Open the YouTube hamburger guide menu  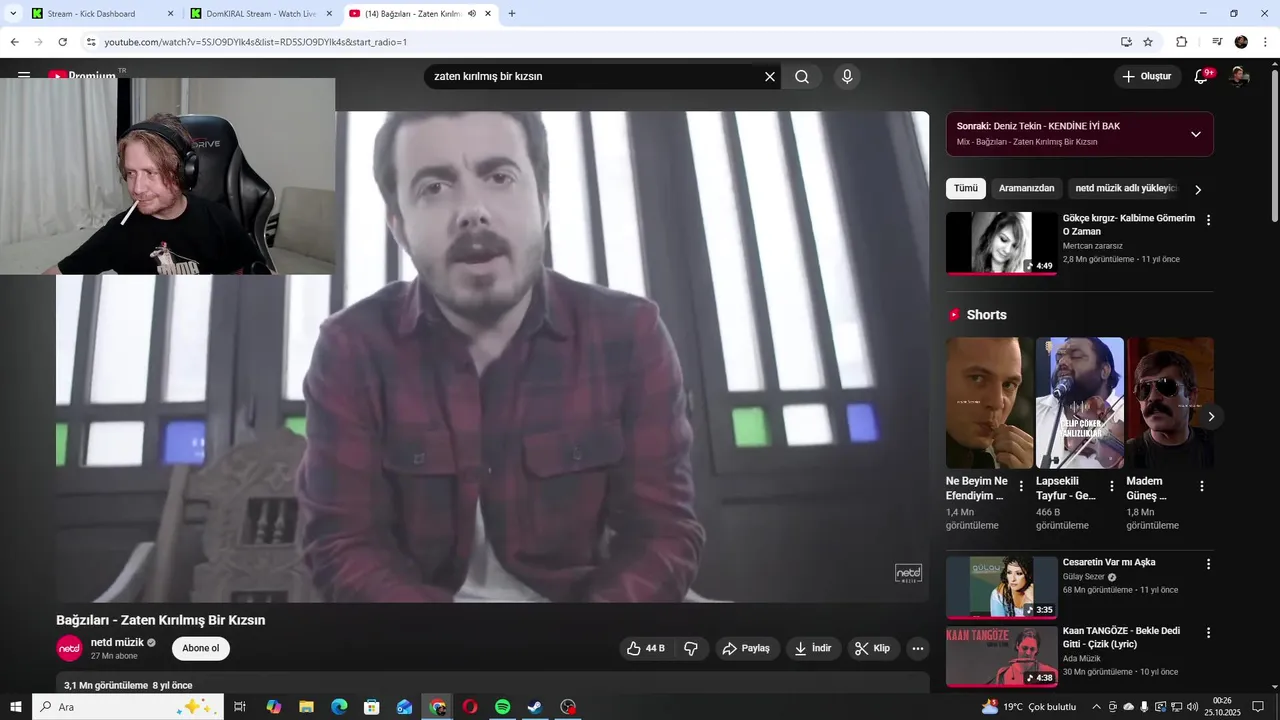pyautogui.click(x=23, y=76)
